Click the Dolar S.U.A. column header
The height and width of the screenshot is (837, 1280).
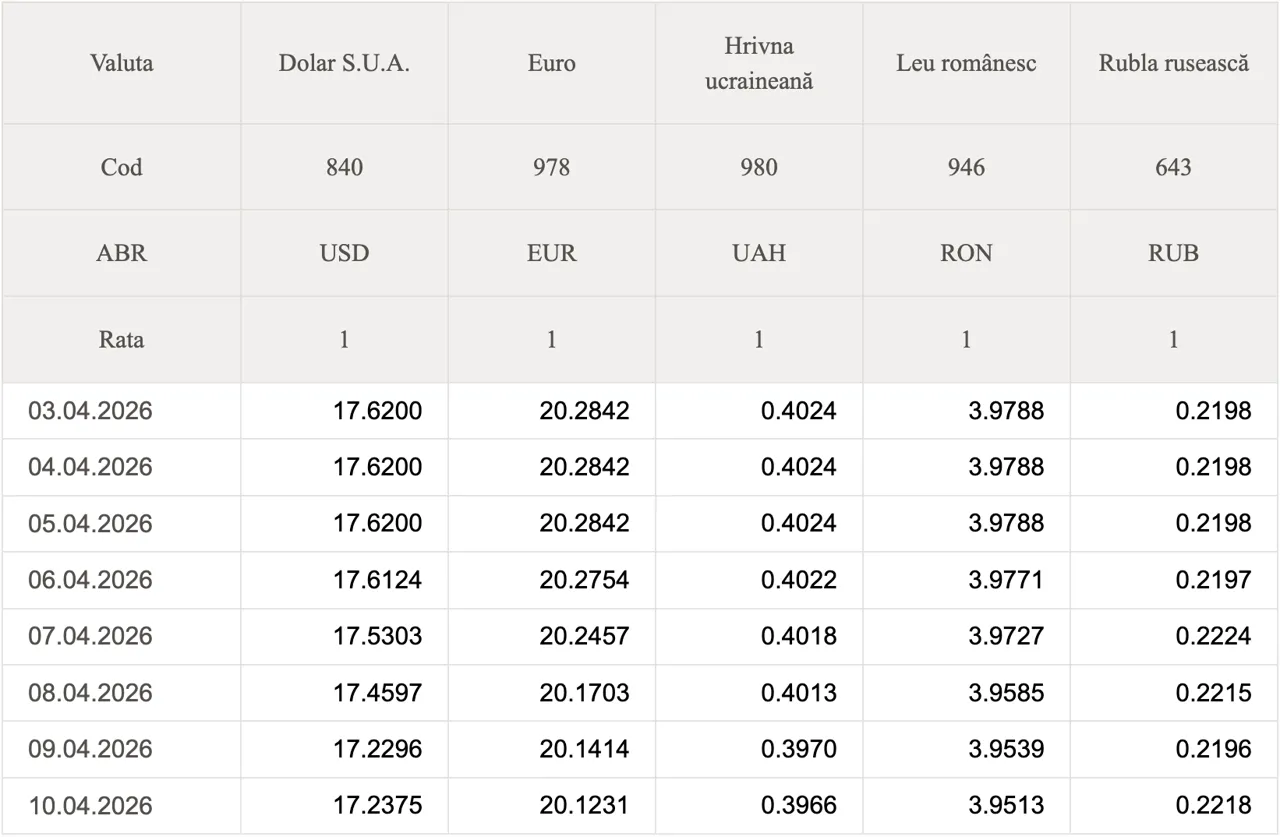tap(344, 63)
